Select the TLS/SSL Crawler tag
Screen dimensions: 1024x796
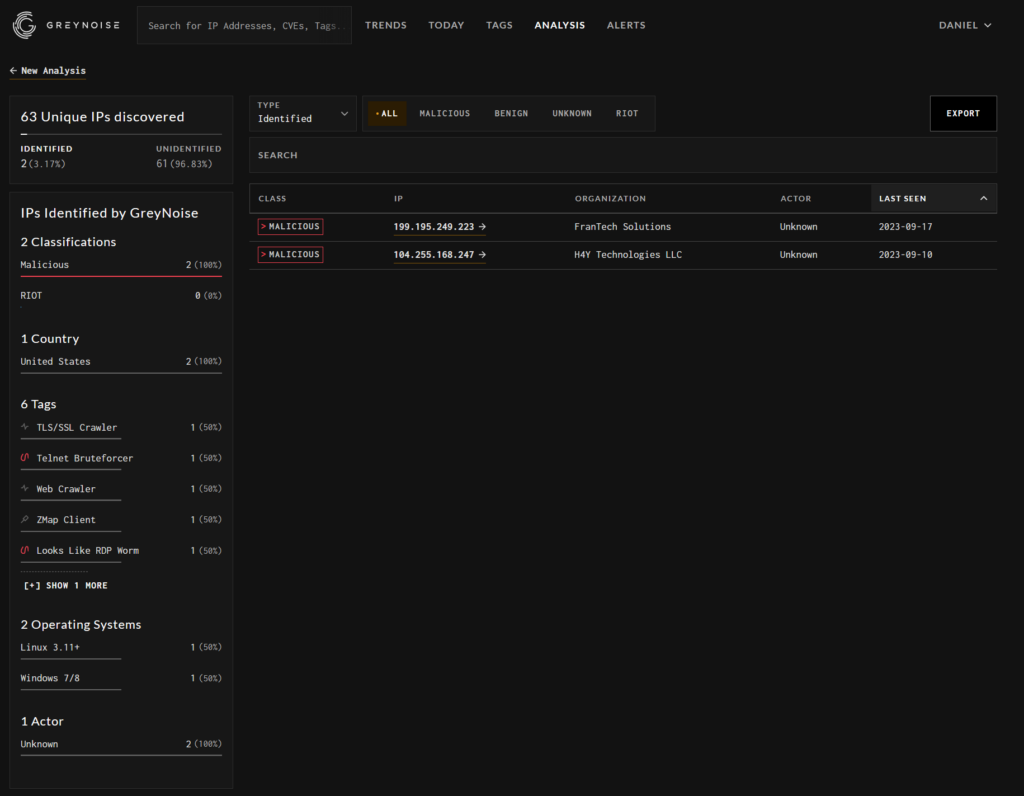click(x=121, y=428)
